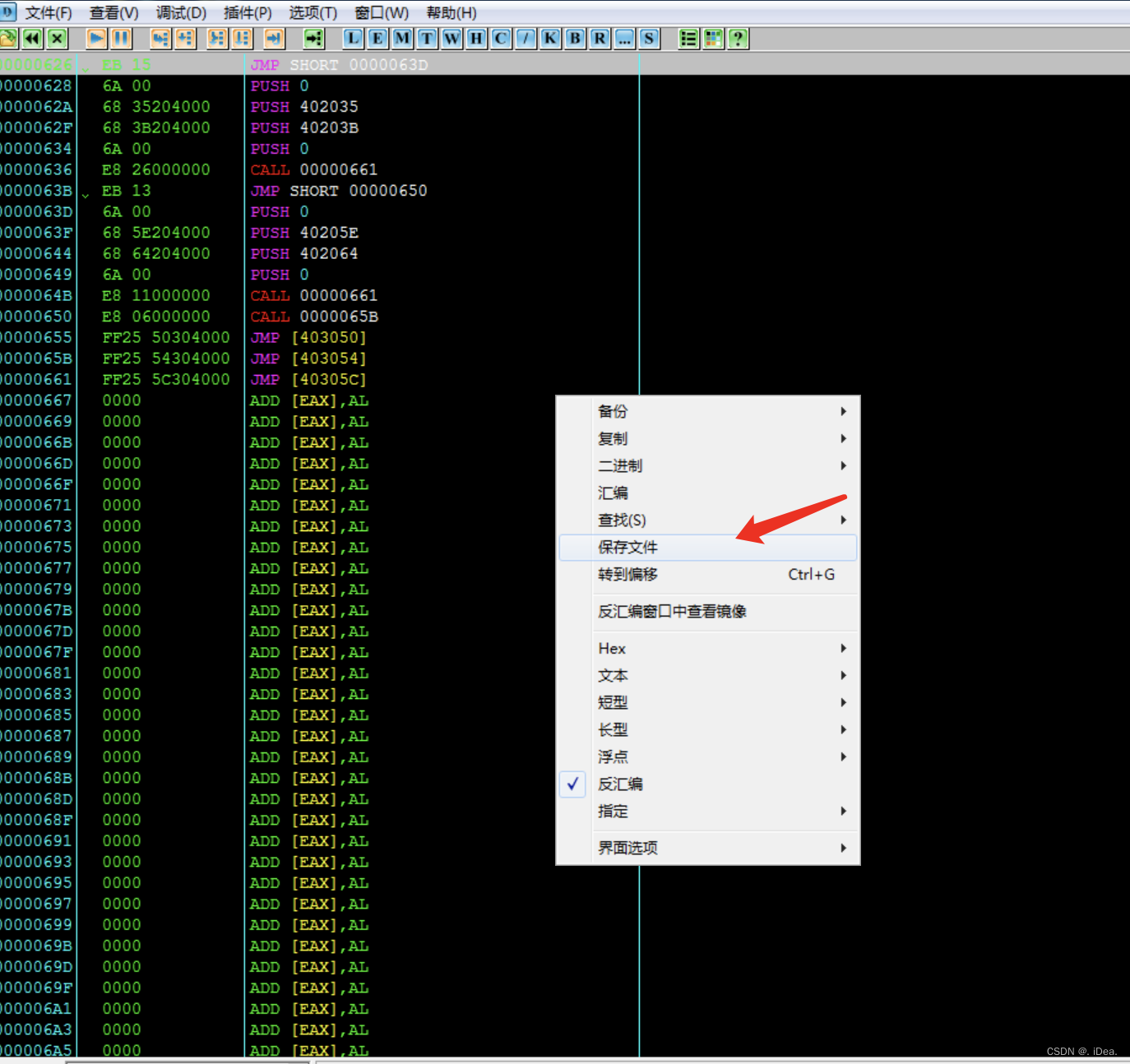This screenshot has width=1130, height=1064.
Task: Click the Trace over toolbar icon
Action: coord(242,38)
